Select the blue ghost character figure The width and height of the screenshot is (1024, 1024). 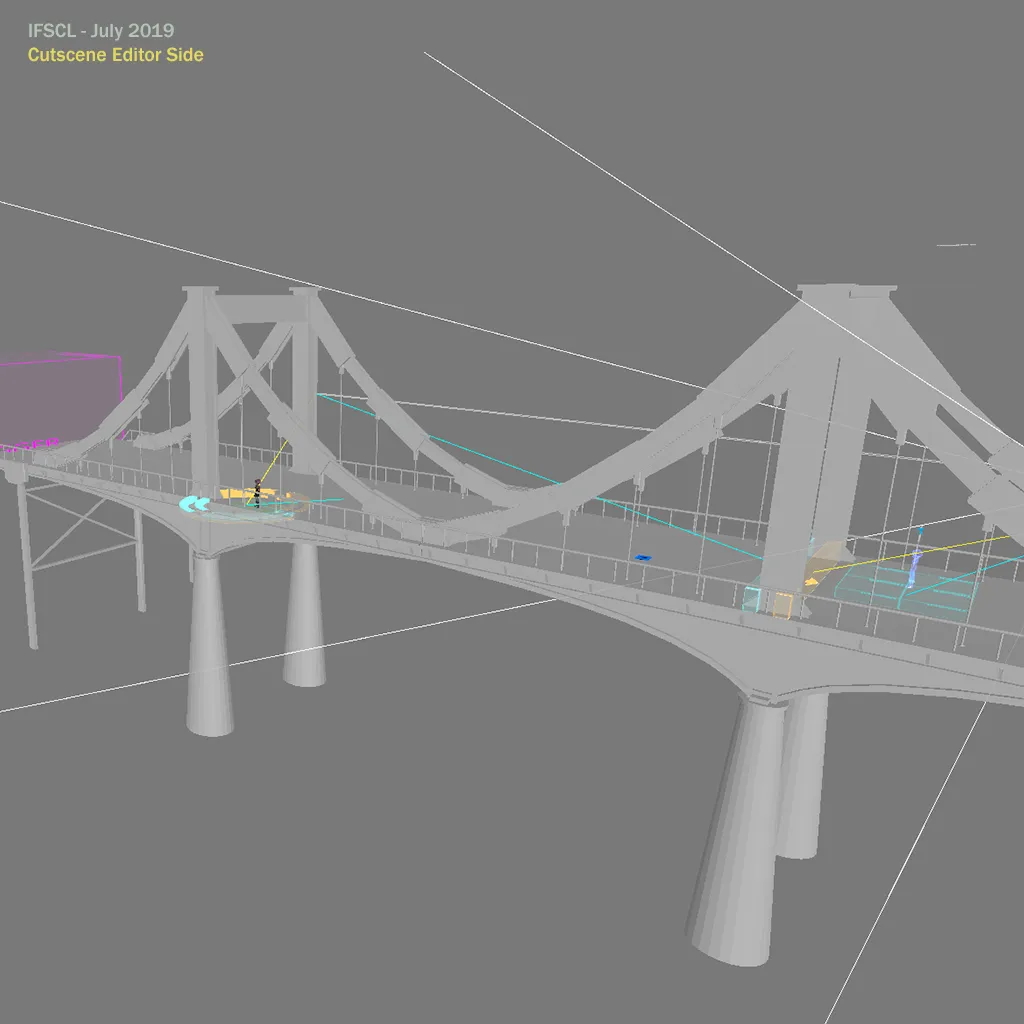coord(916,568)
